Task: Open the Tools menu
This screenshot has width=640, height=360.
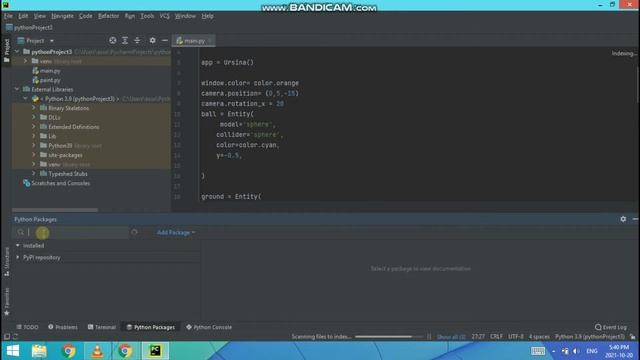Action: click(x=147, y=16)
